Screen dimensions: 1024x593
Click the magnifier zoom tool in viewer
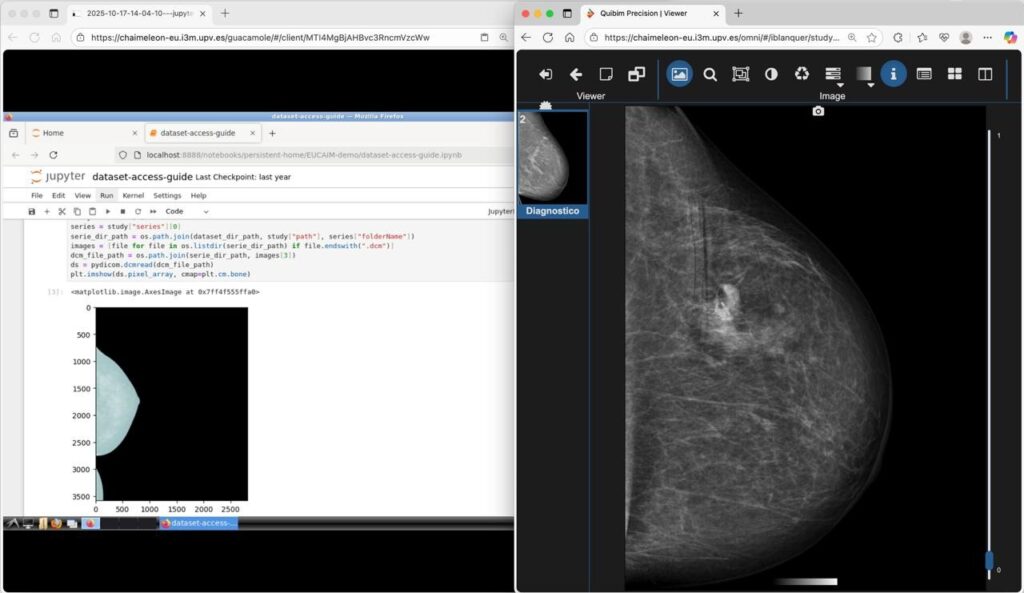coord(710,74)
